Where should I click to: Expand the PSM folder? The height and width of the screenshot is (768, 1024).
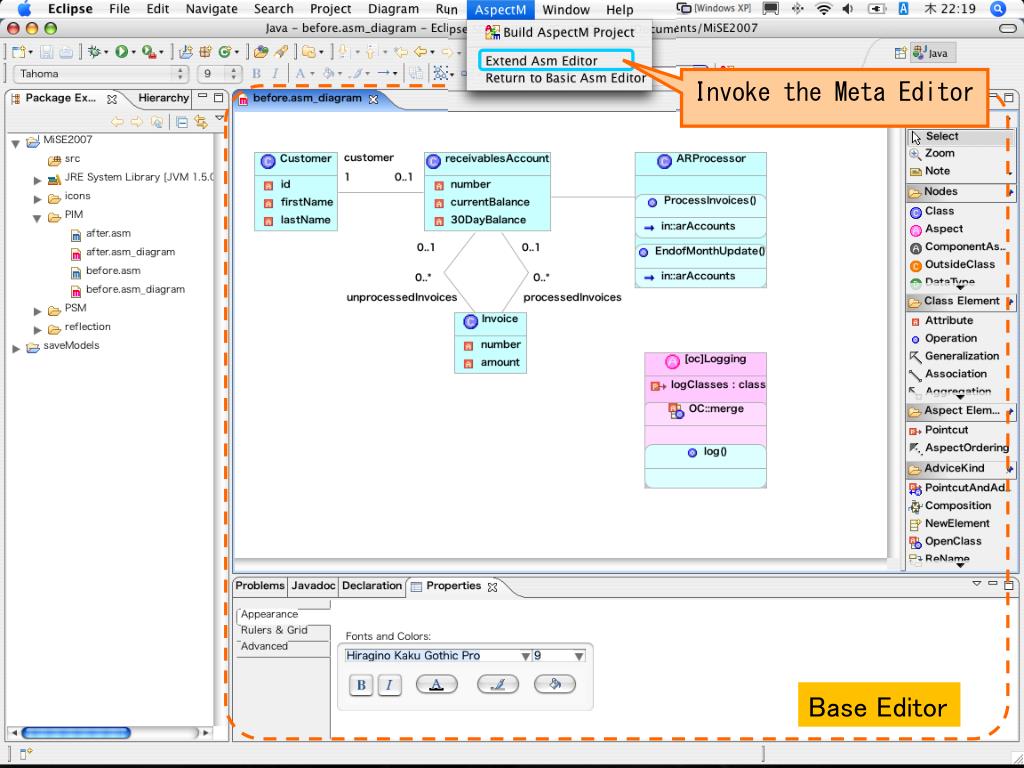click(37, 310)
